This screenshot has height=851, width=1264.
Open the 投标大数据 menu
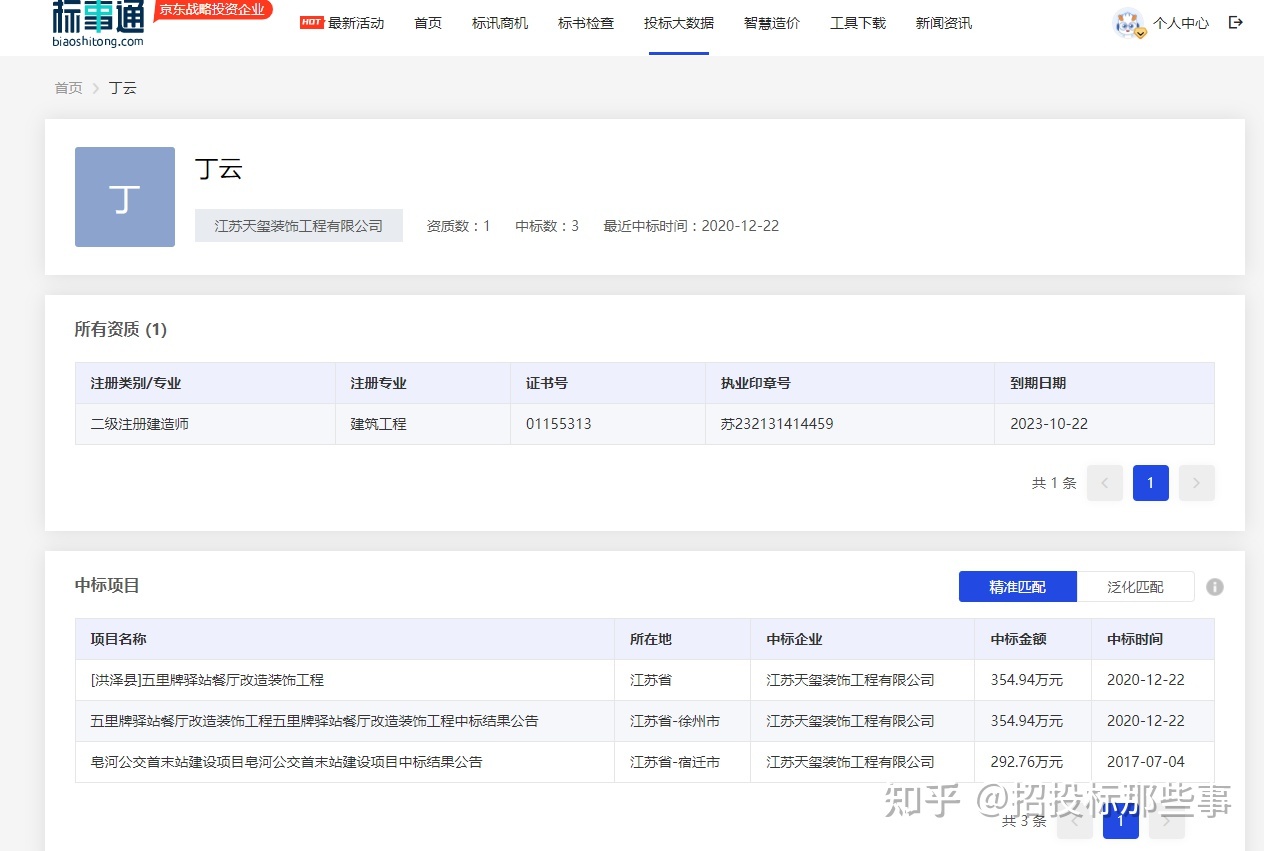pos(679,23)
